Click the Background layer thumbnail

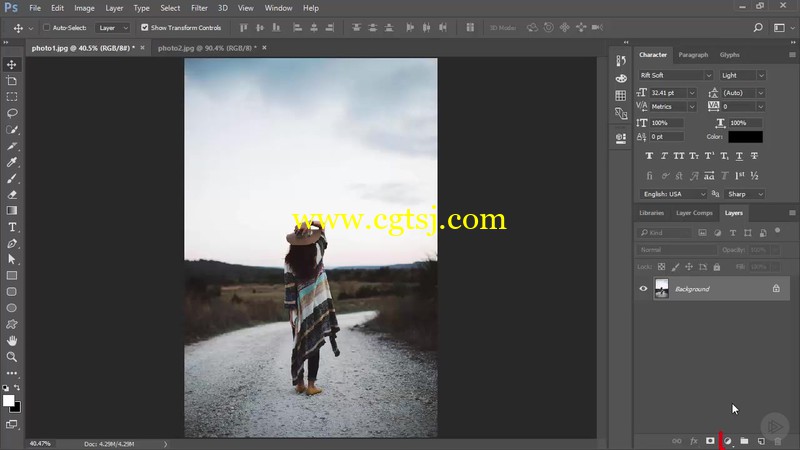(x=661, y=289)
